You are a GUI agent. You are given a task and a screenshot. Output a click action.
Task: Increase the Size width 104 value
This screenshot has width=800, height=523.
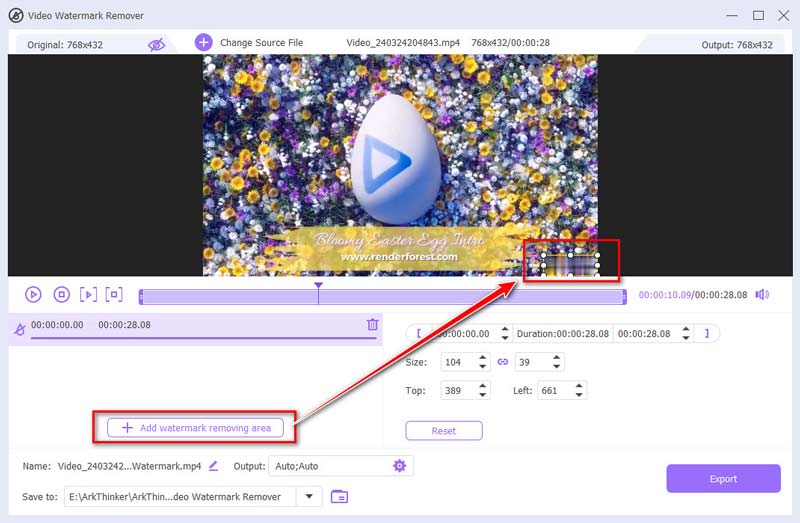[x=483, y=358]
